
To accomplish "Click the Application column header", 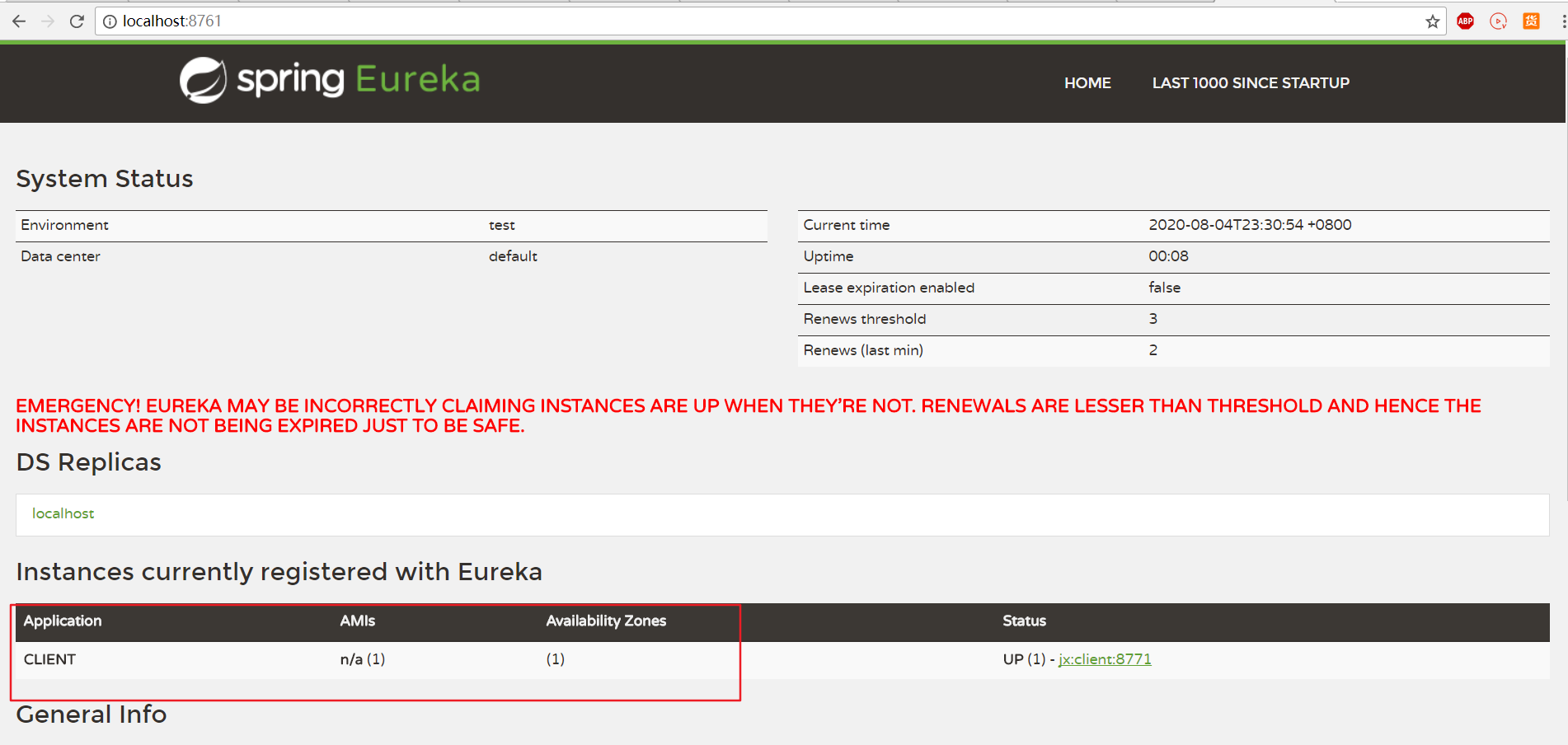I will coord(63,621).
